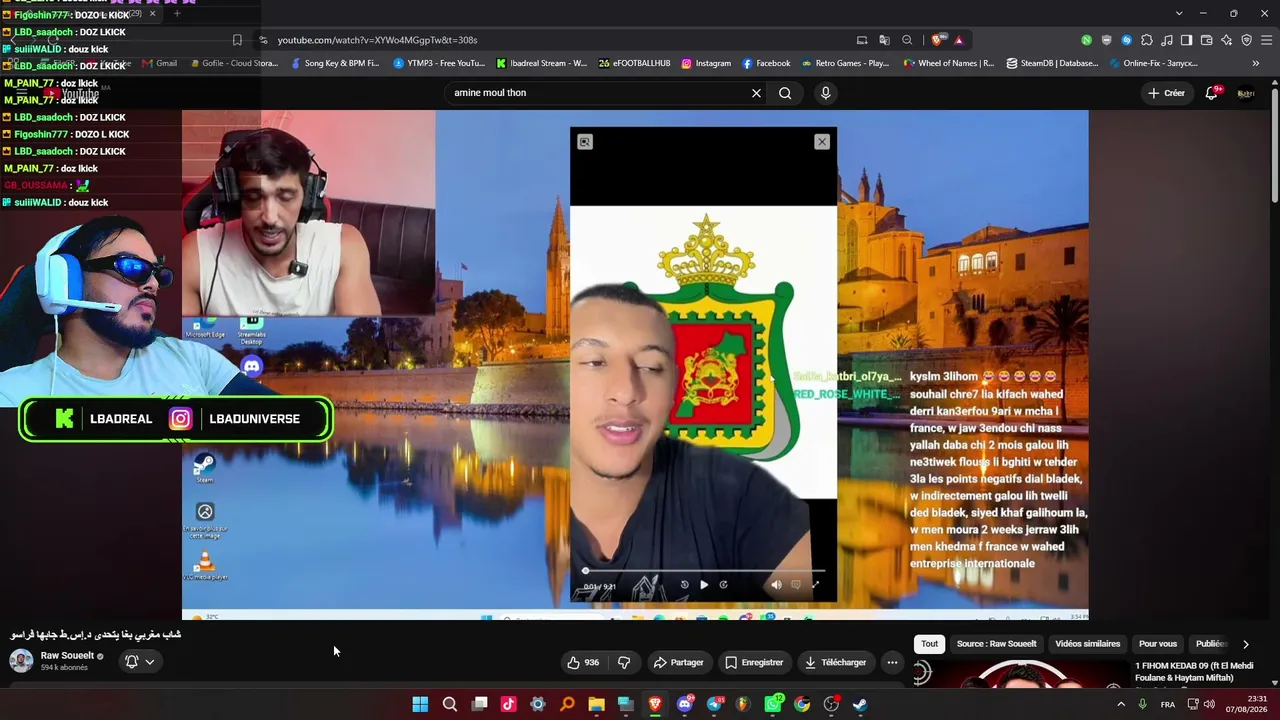
Task: Open the browser hamburger main menu
Action: coord(1266,40)
